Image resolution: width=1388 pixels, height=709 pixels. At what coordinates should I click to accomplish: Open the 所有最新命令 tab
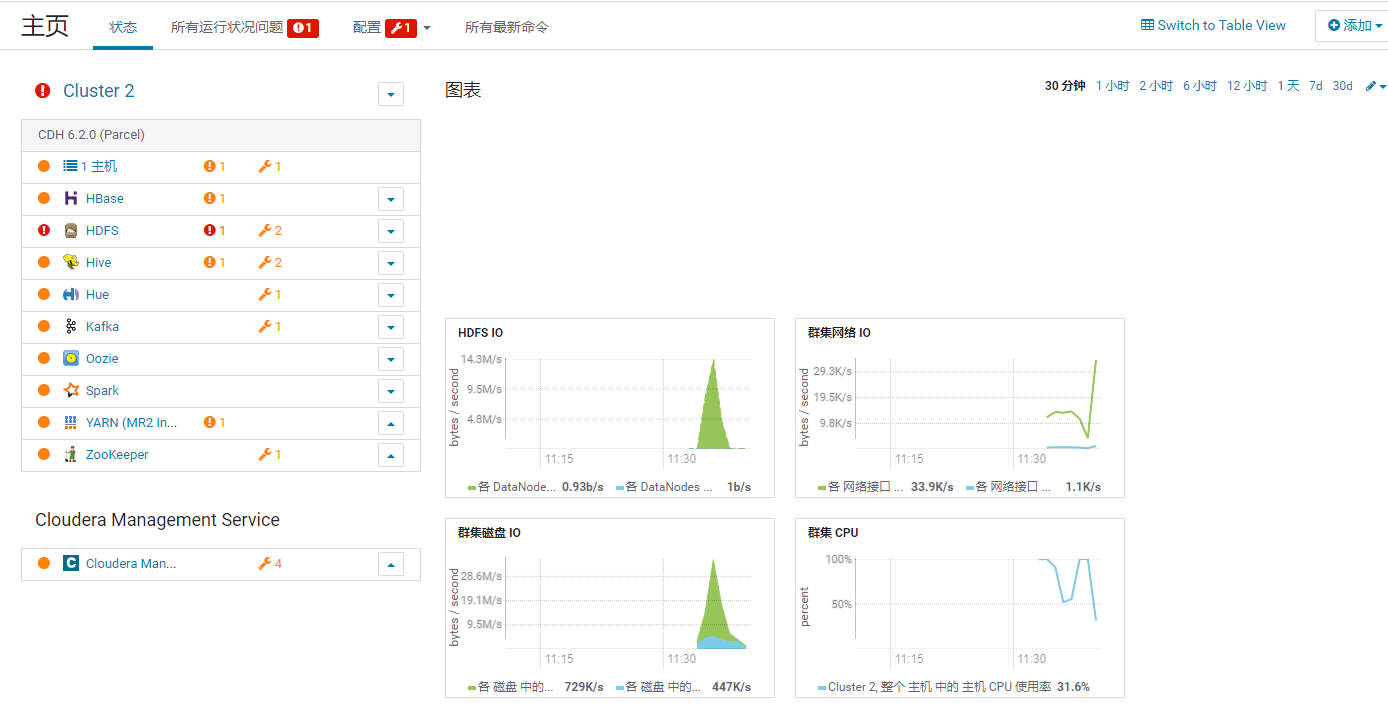coord(508,27)
